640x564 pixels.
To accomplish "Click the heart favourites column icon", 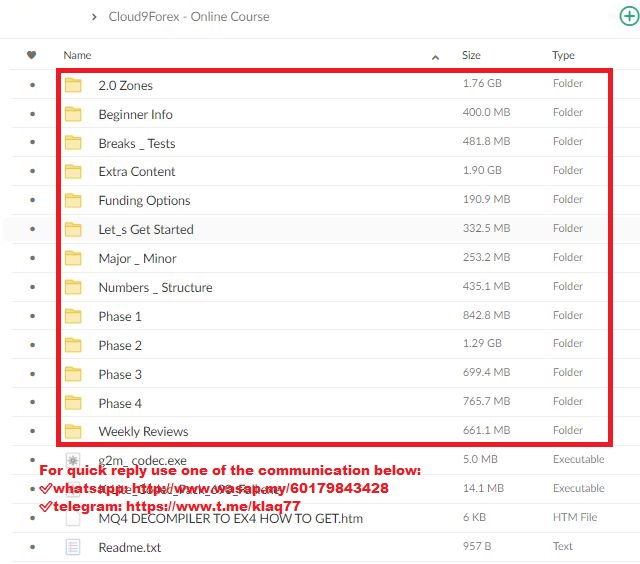I will [x=31, y=55].
